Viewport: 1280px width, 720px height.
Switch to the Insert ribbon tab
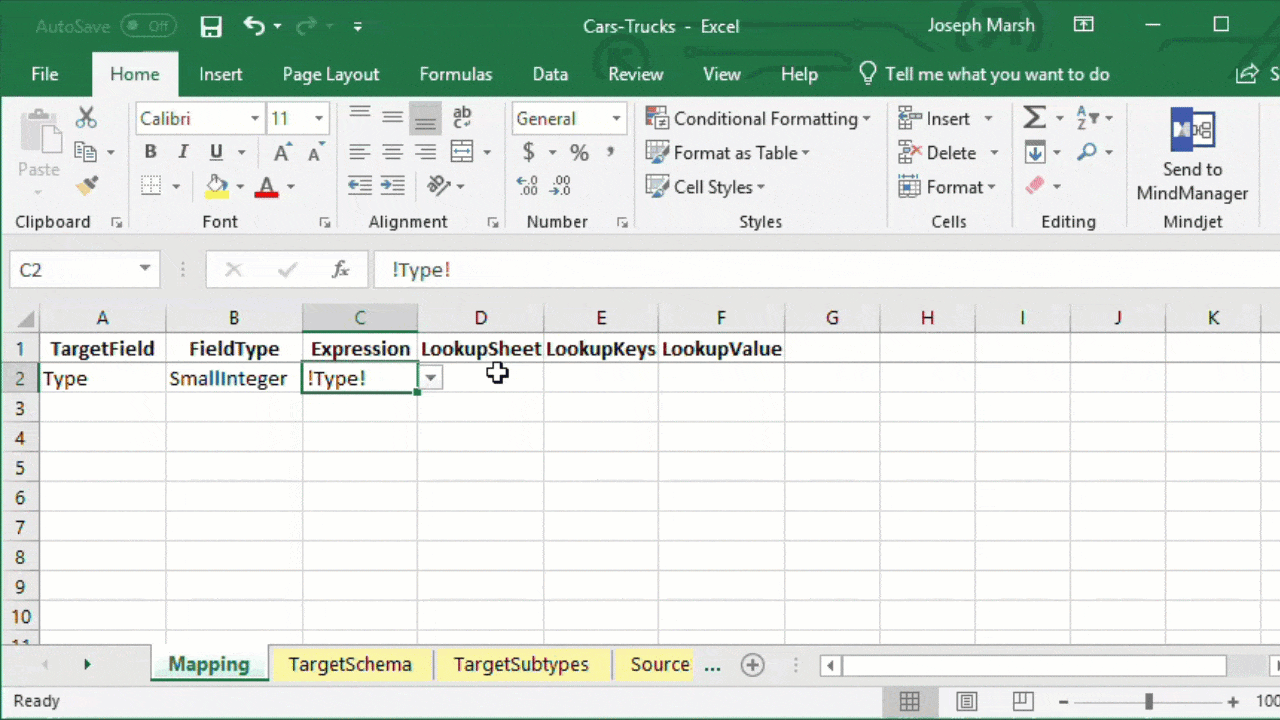point(220,74)
